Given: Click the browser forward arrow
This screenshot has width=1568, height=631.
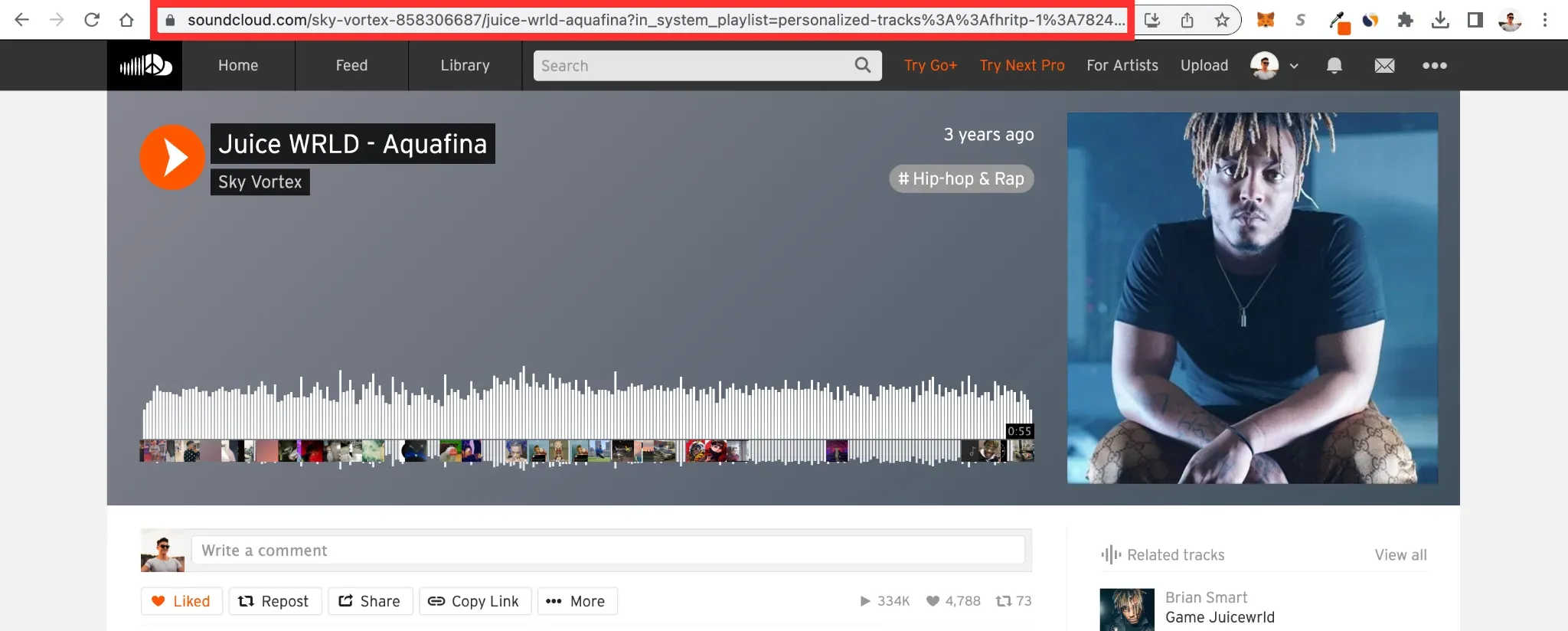Looking at the screenshot, I should [57, 20].
